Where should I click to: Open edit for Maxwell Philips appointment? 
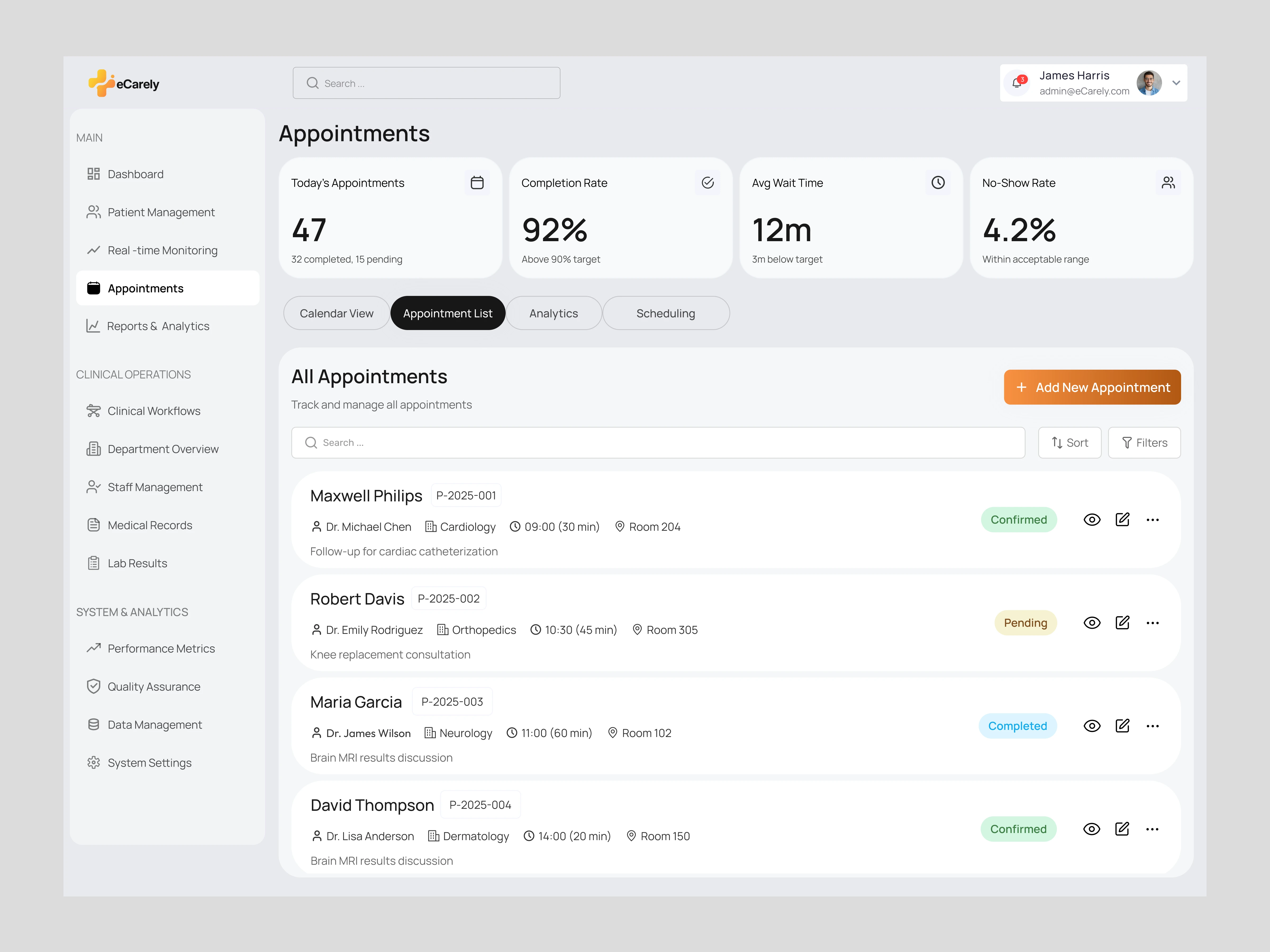point(1122,520)
